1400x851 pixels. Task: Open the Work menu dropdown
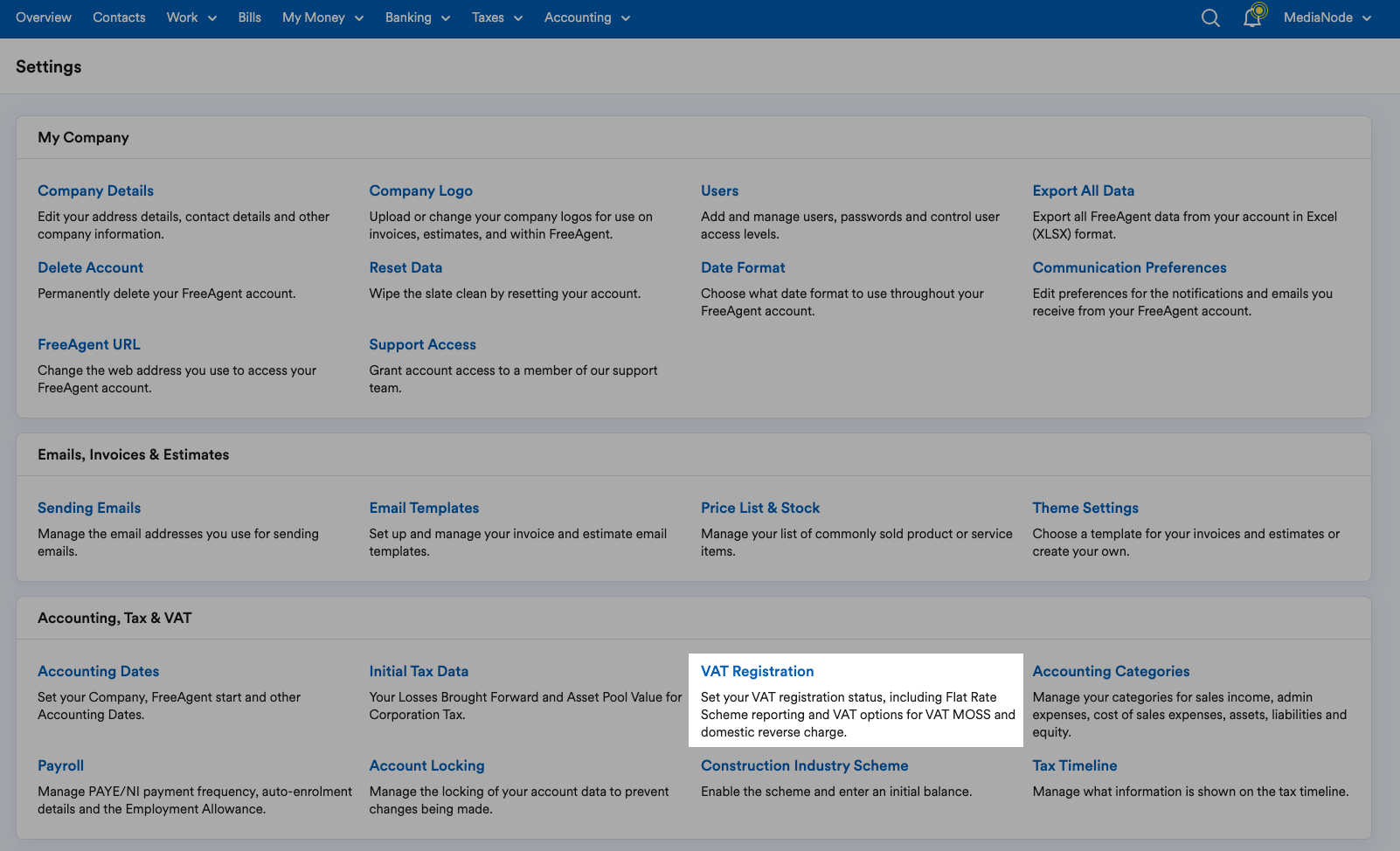pyautogui.click(x=191, y=17)
